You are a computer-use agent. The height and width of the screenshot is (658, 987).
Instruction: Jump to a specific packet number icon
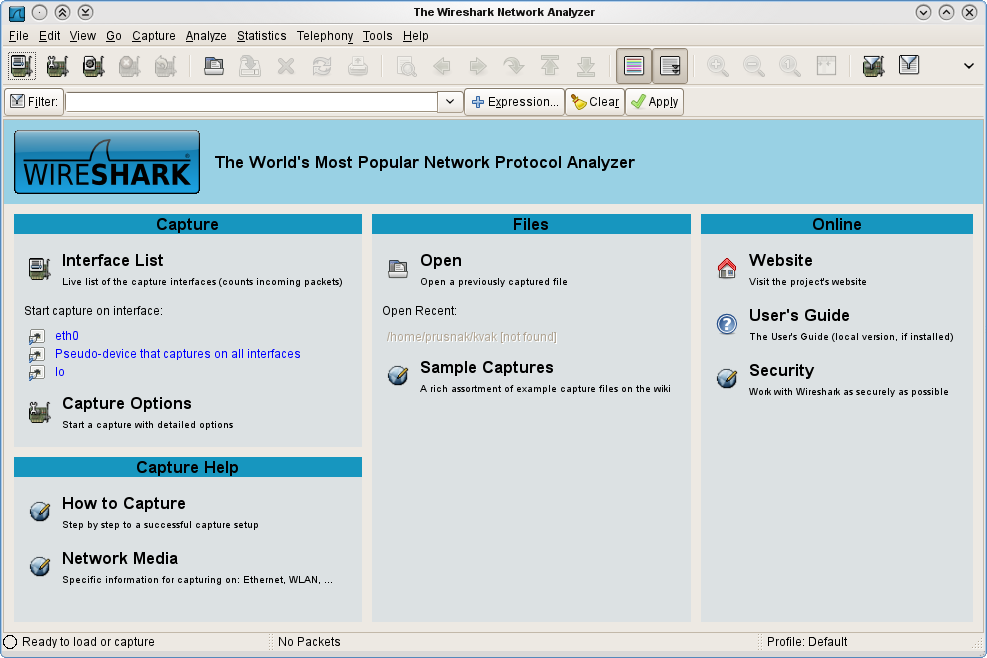514,65
